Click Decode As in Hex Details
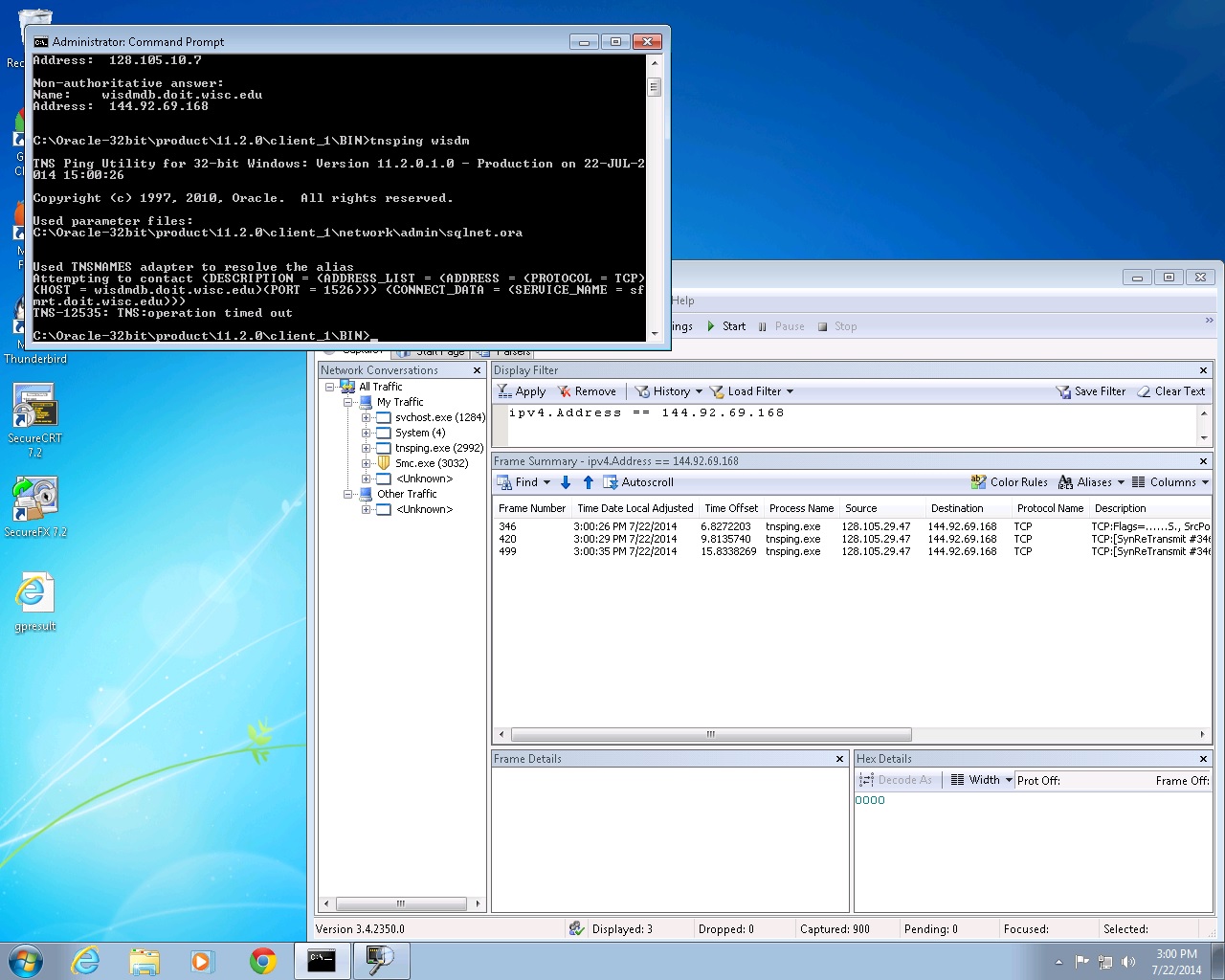This screenshot has width=1225, height=980. click(896, 780)
